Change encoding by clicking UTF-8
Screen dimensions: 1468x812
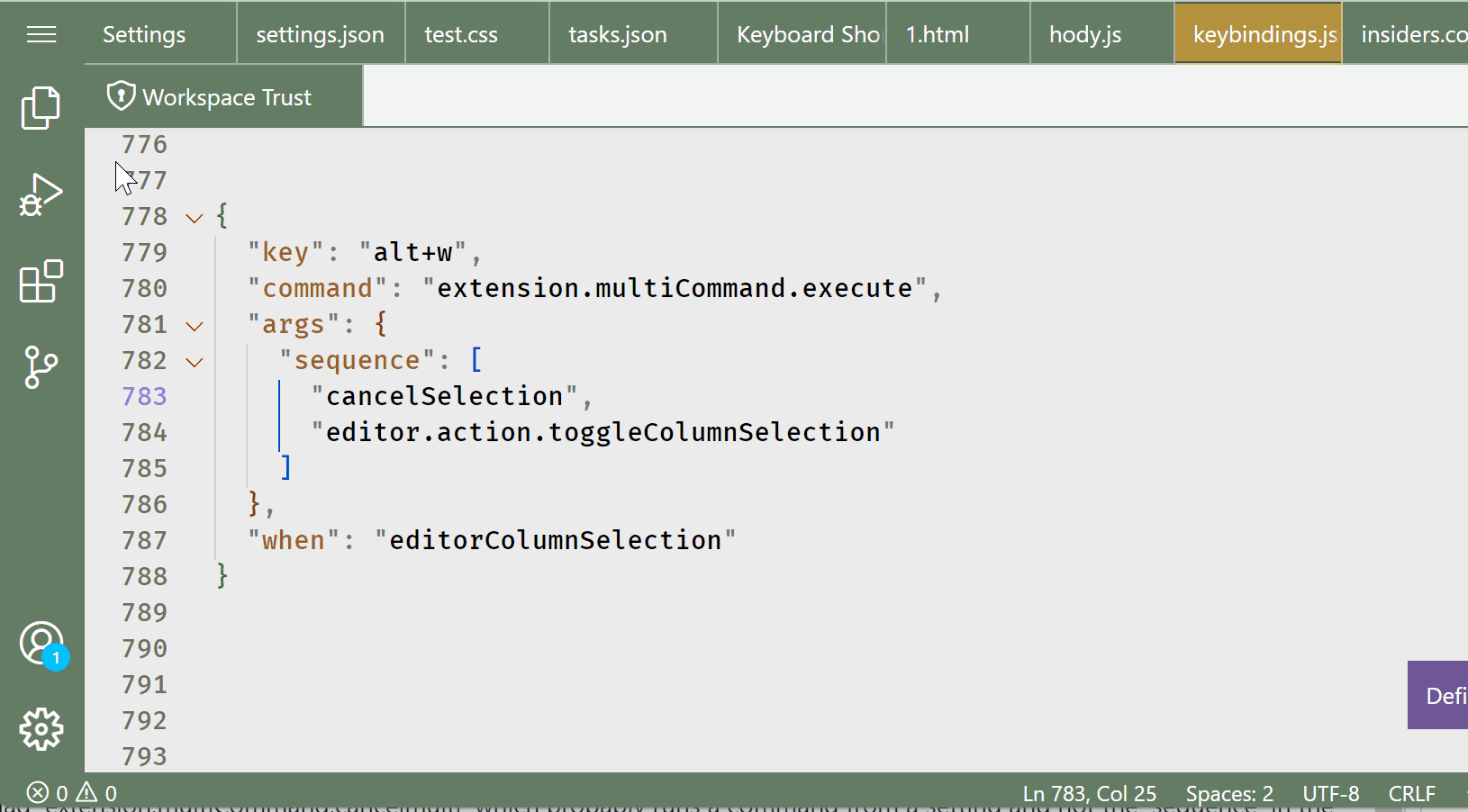pos(1332,793)
